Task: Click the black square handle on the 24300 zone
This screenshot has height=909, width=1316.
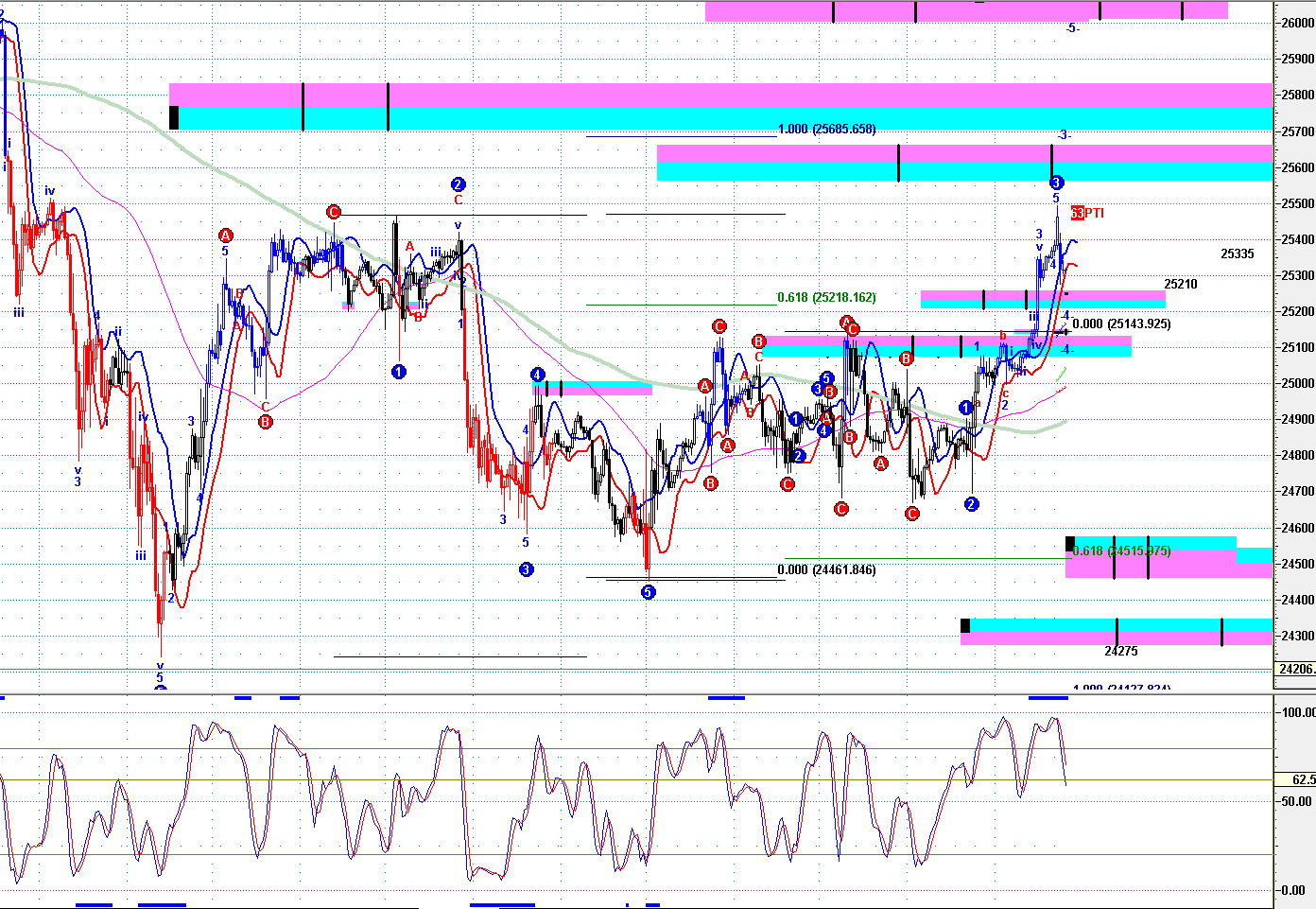Action: coord(965,625)
